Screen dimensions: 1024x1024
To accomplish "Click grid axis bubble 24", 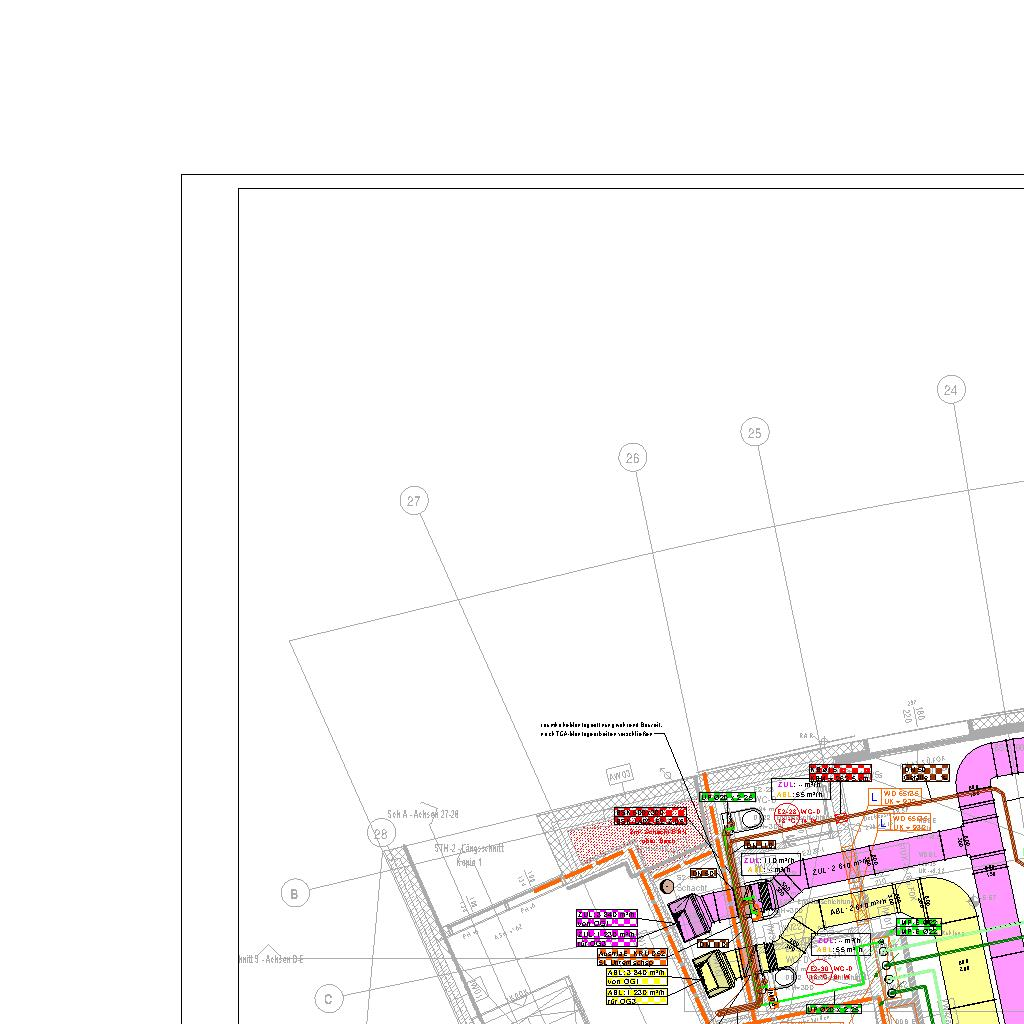I will point(951,390).
